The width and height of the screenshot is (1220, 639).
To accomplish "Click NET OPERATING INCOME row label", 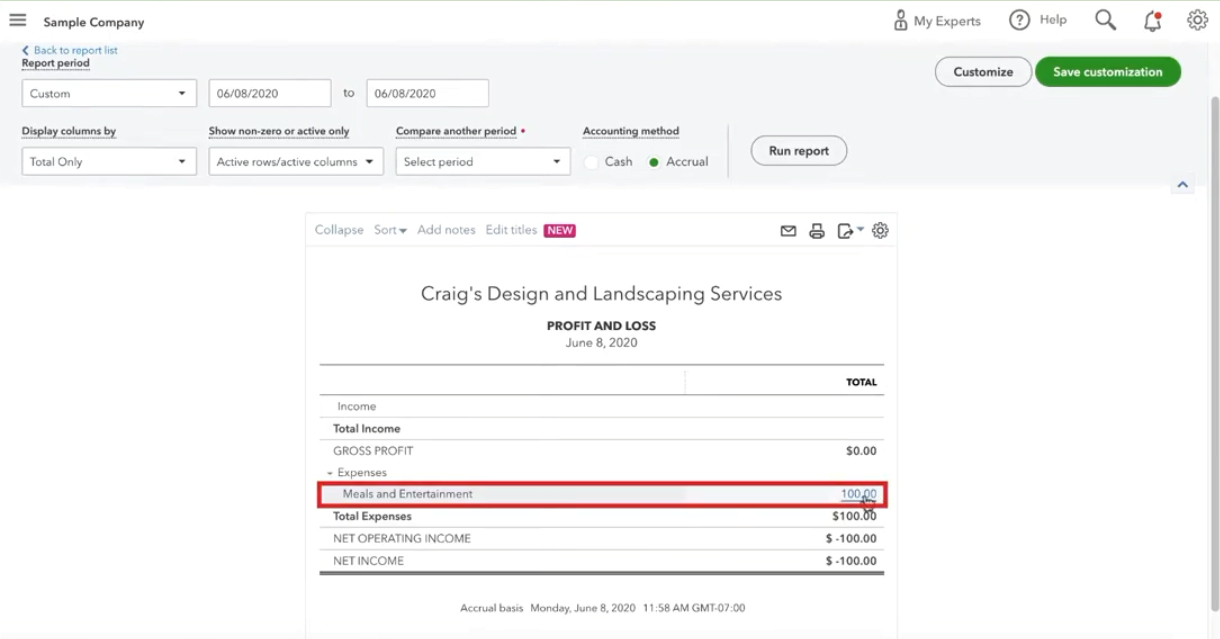I will click(x=402, y=539).
